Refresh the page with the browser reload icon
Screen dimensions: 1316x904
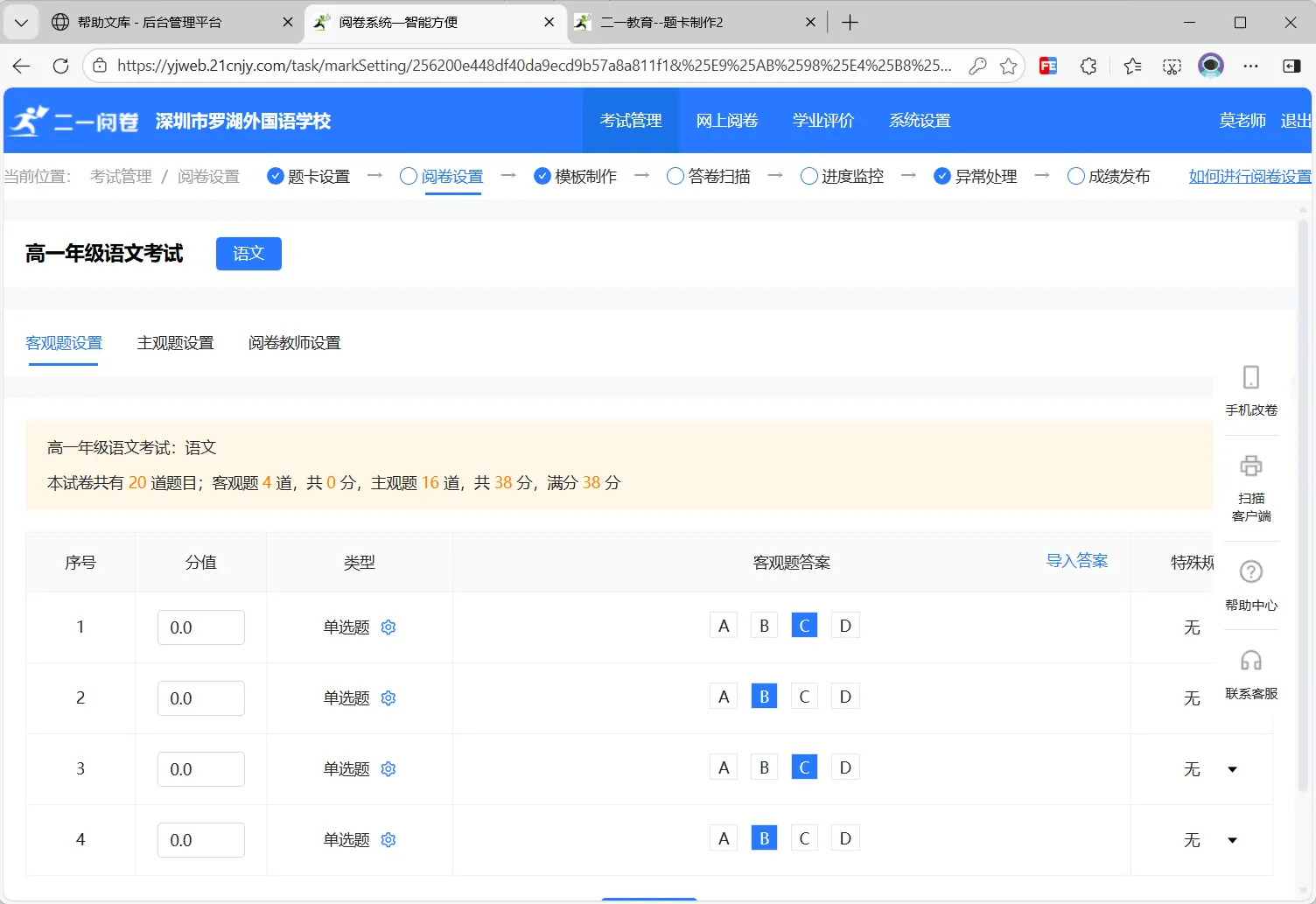pos(60,65)
